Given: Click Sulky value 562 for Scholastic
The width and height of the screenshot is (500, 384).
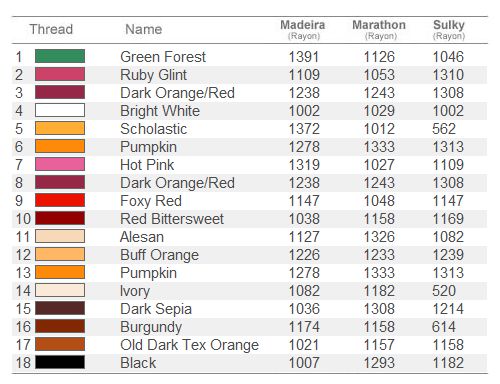Looking at the screenshot, I should coord(444,129).
